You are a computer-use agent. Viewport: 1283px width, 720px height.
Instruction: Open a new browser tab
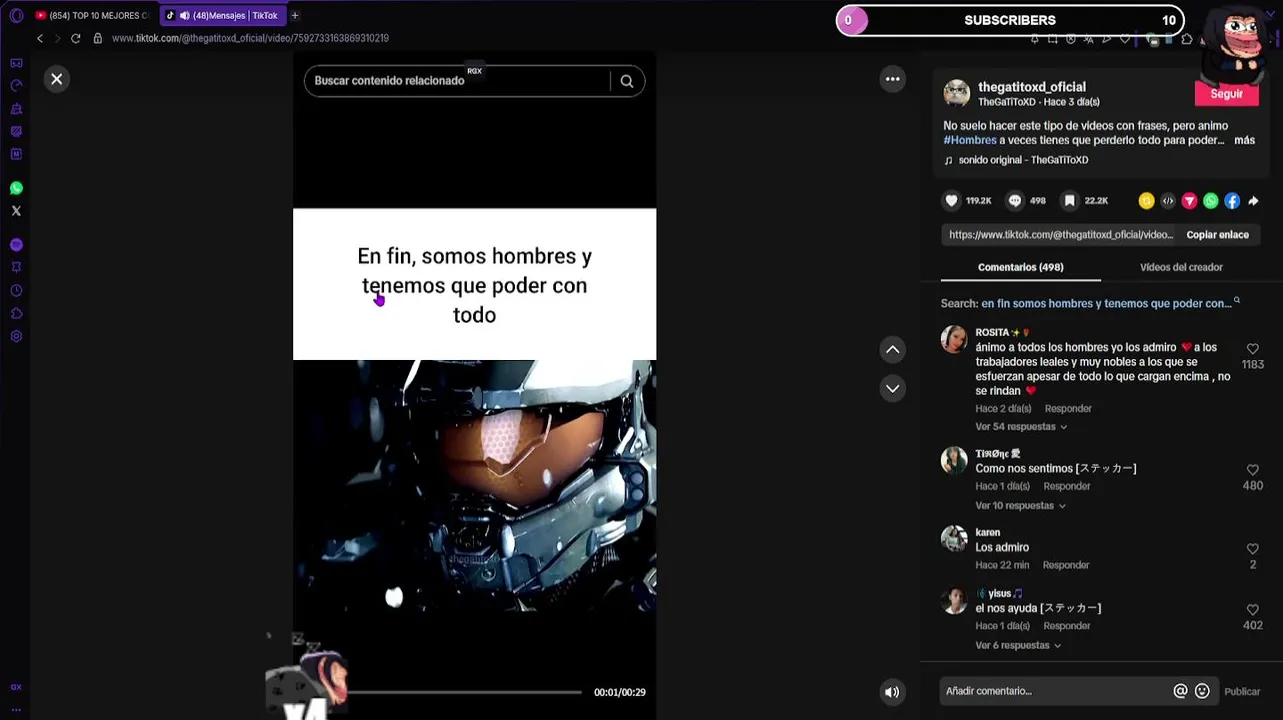pyautogui.click(x=295, y=15)
